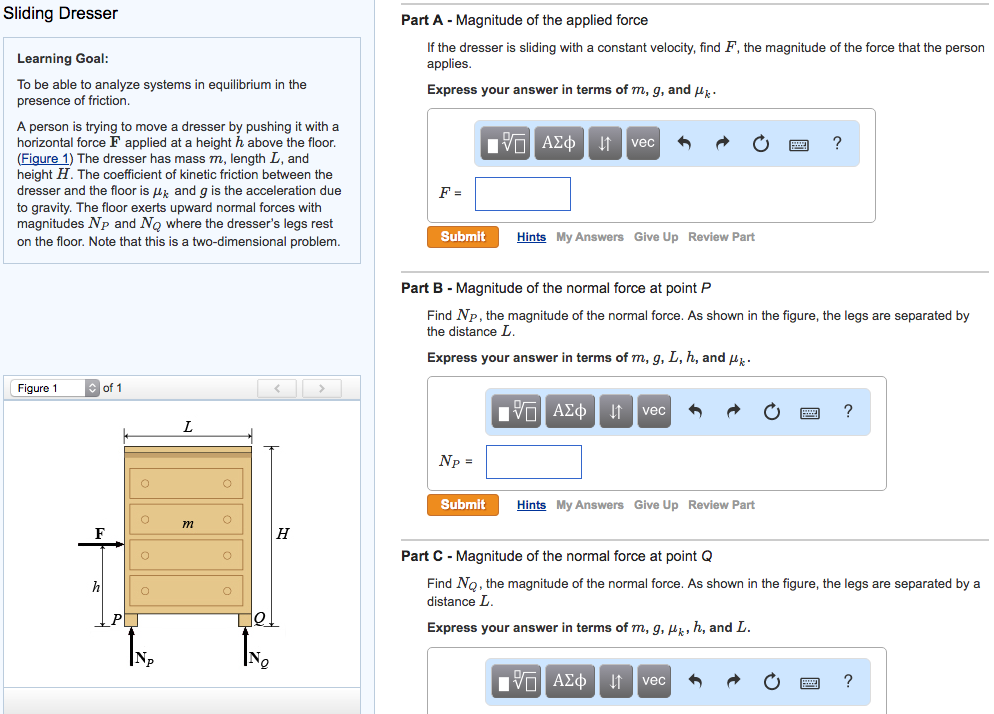Image resolution: width=994 pixels, height=714 pixels.
Task: Open help question mark in Part C toolbar
Action: pyautogui.click(x=848, y=682)
